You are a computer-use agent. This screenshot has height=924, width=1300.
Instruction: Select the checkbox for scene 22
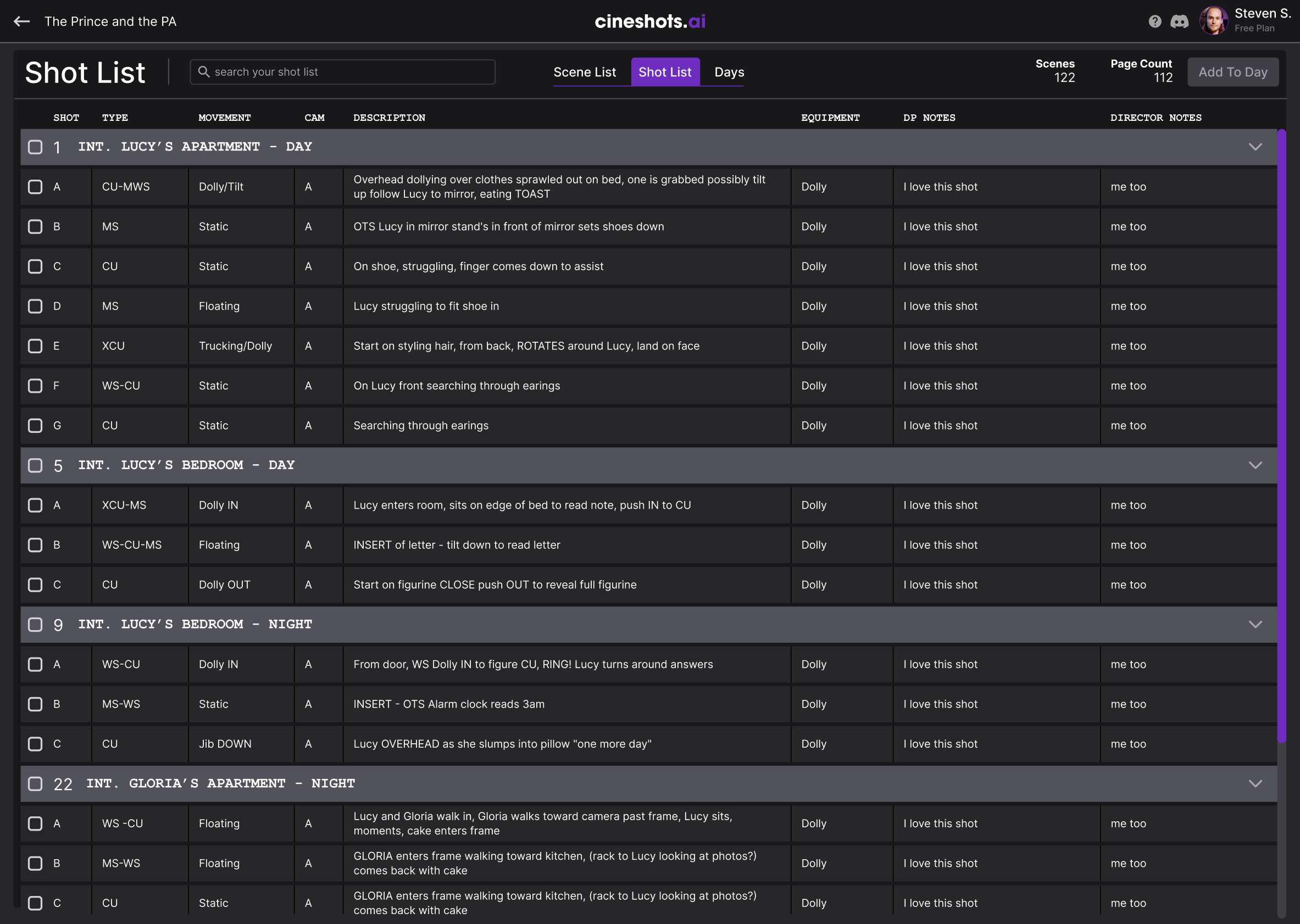point(35,784)
